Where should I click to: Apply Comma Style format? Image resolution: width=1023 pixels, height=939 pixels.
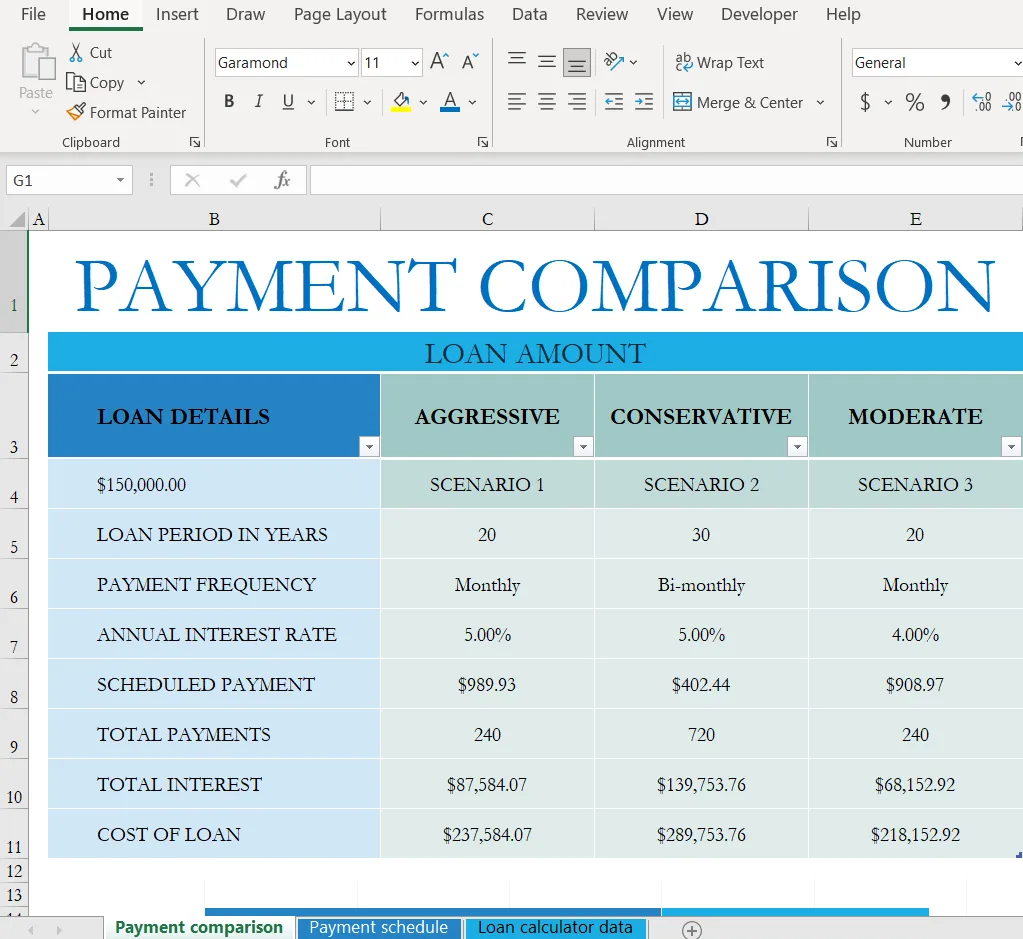pyautogui.click(x=945, y=102)
